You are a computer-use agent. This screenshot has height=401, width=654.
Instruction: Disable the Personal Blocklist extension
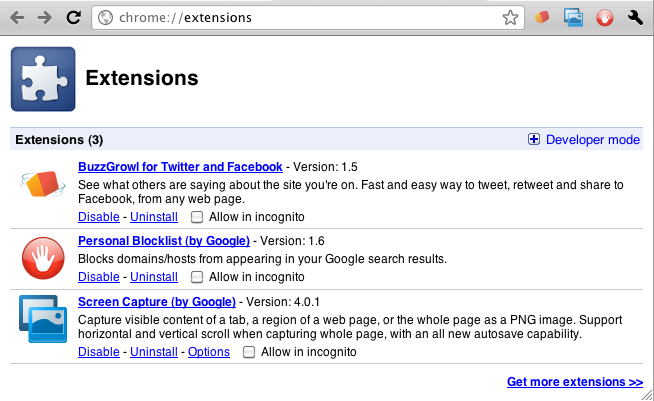pyautogui.click(x=98, y=277)
